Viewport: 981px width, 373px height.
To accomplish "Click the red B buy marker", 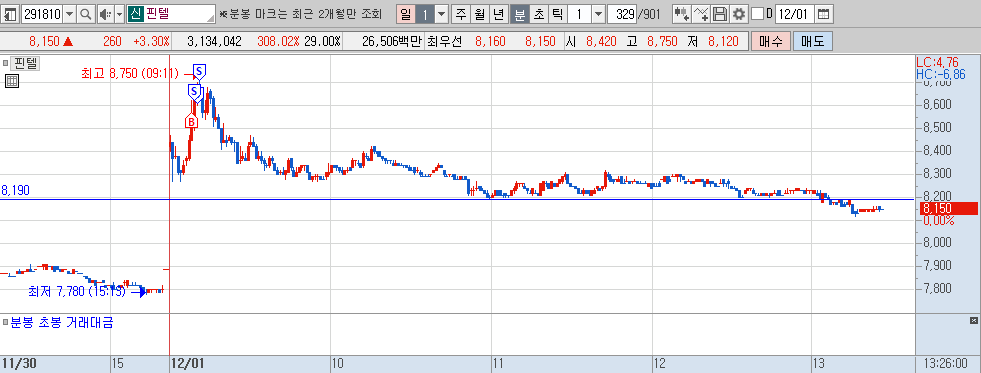I will click(x=191, y=121).
